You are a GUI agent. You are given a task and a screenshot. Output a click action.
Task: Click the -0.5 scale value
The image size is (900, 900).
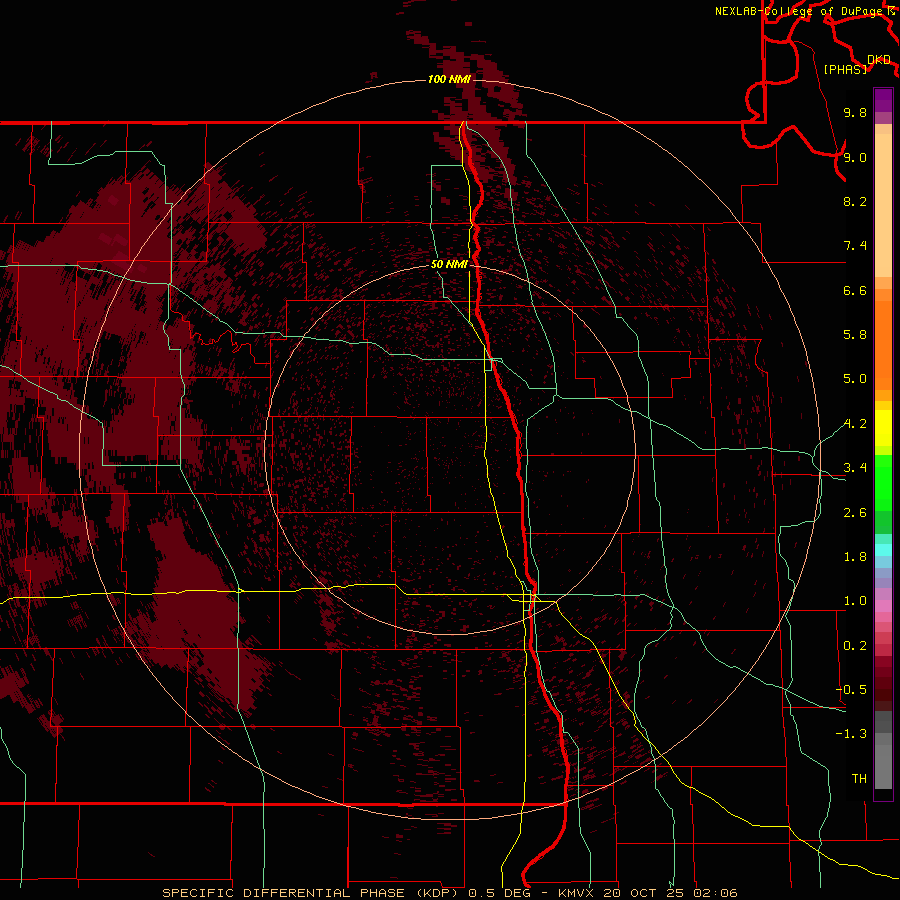point(851,690)
